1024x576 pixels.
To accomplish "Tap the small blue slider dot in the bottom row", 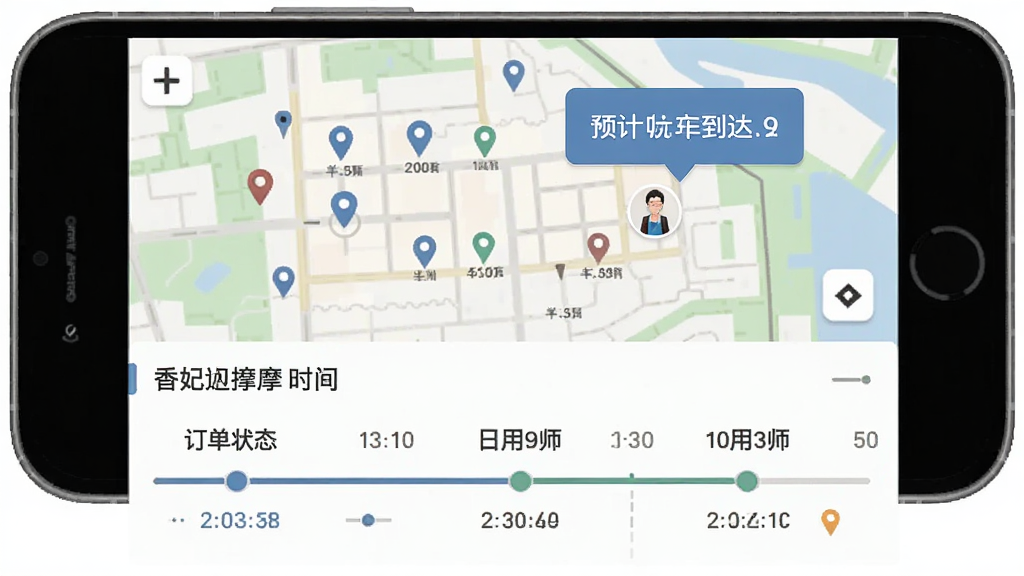I will [x=368, y=520].
